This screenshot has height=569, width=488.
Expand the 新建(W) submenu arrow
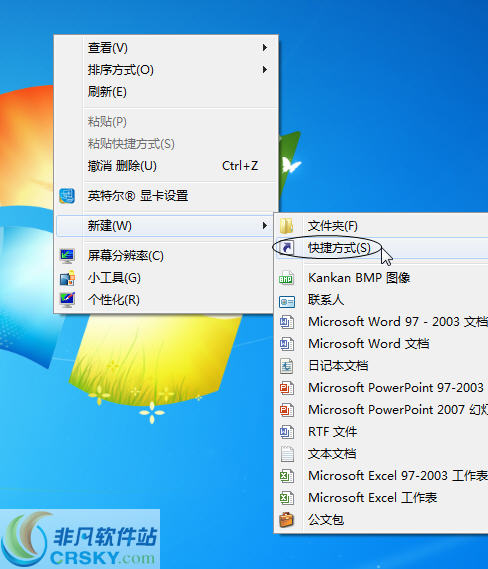pos(265,226)
